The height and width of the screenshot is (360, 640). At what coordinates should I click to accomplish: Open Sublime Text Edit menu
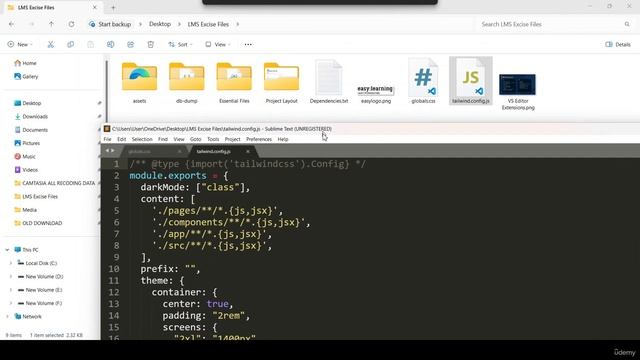122,139
